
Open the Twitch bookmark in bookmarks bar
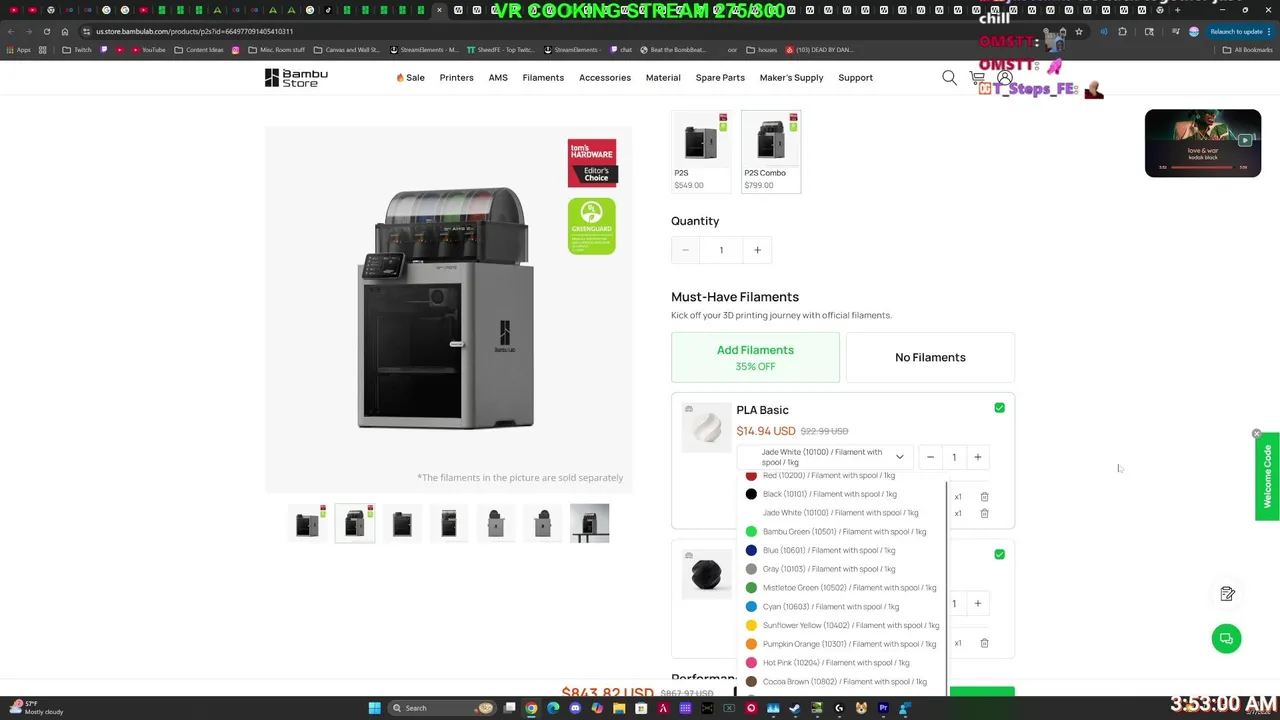[76, 49]
